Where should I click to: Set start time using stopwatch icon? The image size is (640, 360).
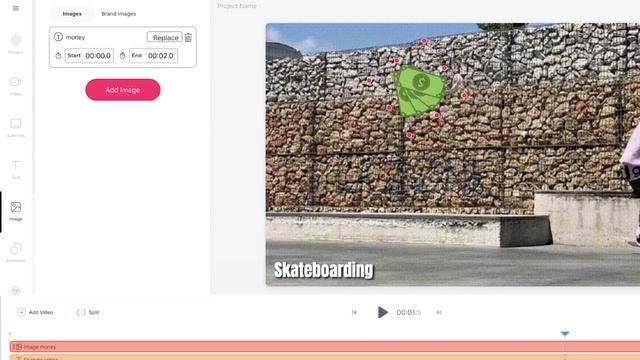click(x=58, y=56)
